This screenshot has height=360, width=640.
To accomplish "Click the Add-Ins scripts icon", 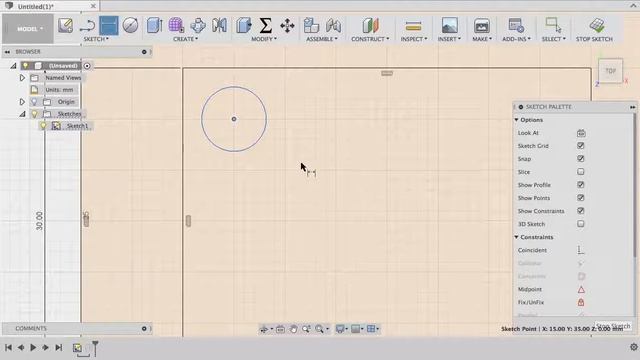I will 516,25.
